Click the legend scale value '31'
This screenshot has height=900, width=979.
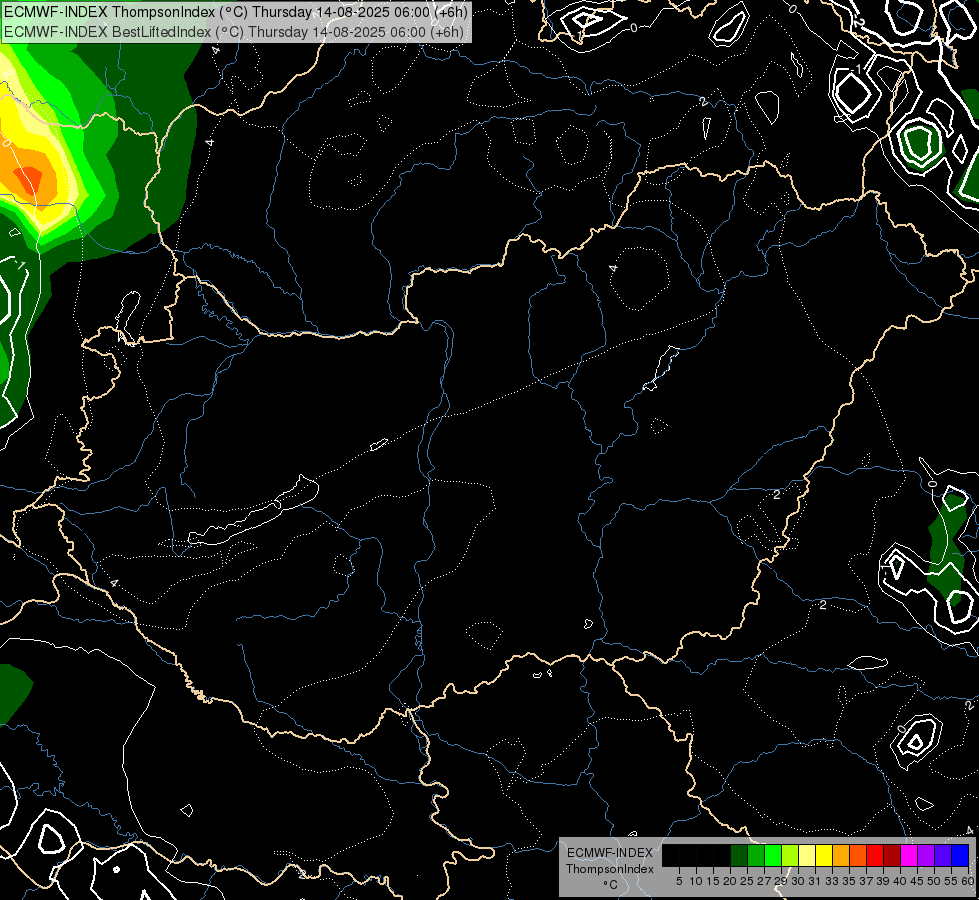(x=815, y=881)
